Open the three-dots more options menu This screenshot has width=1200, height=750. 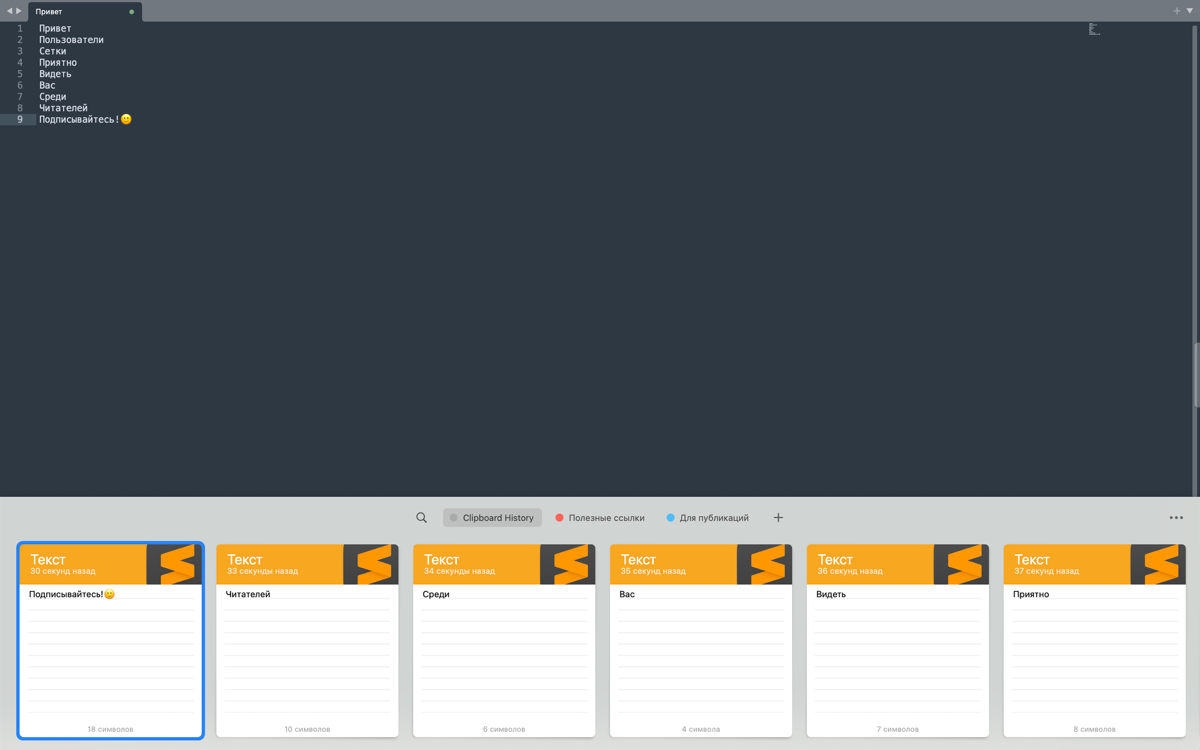pos(1176,518)
